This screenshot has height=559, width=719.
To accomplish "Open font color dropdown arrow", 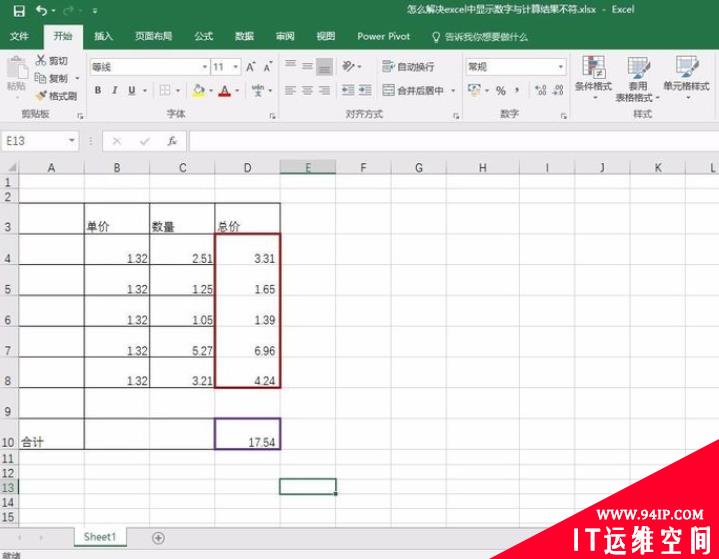I will (237, 90).
